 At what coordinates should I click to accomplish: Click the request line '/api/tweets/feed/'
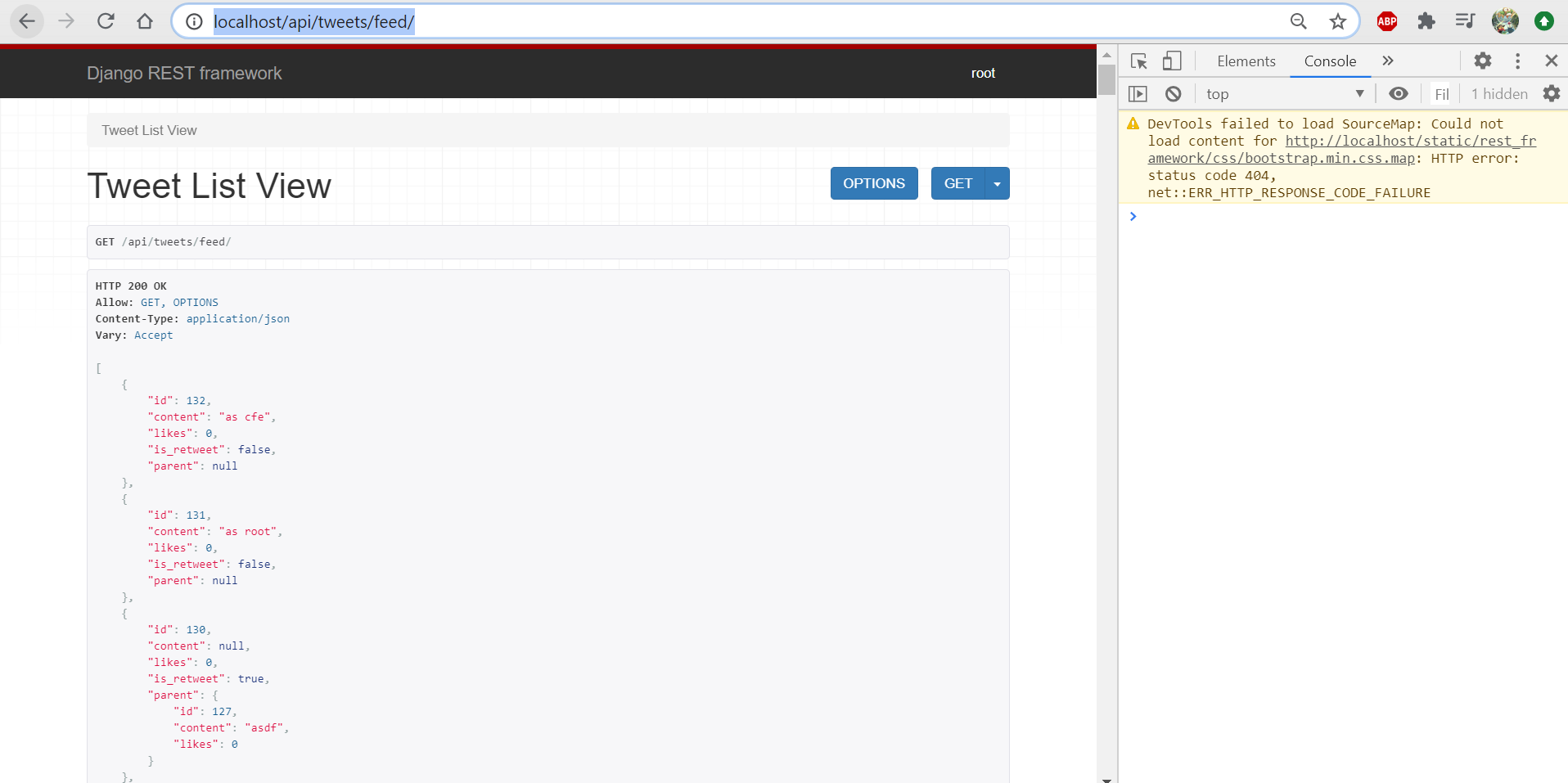point(177,242)
